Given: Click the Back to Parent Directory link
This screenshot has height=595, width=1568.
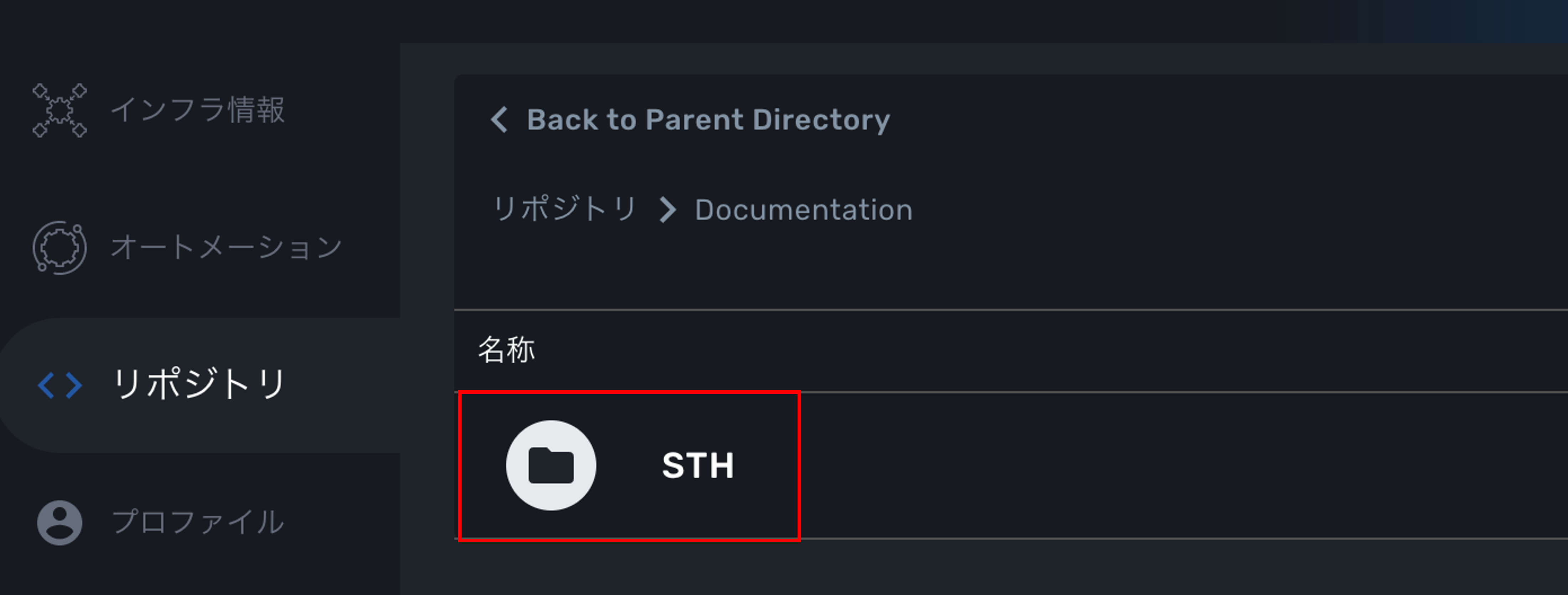Looking at the screenshot, I should 708,119.
